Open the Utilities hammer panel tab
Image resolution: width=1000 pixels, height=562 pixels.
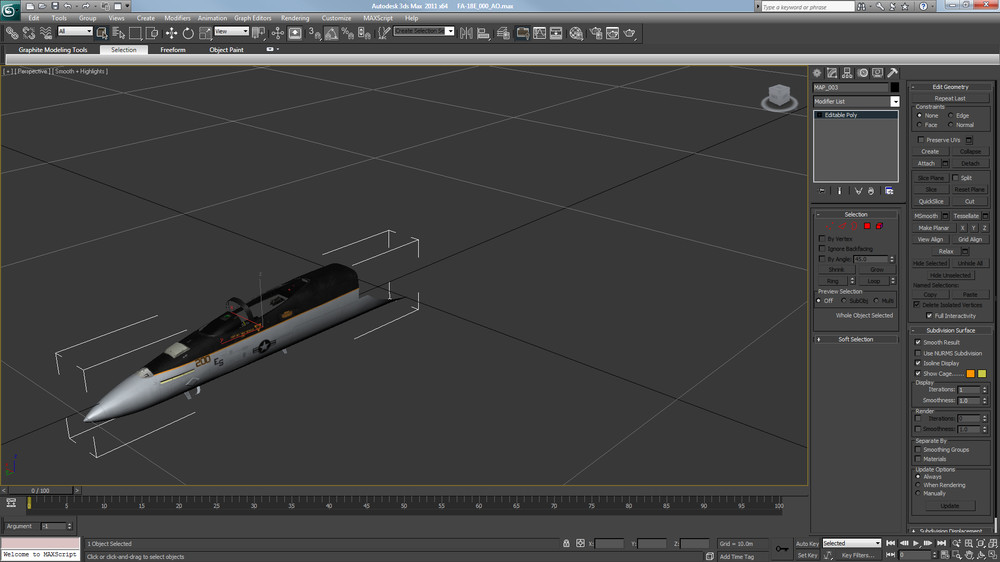(892, 73)
